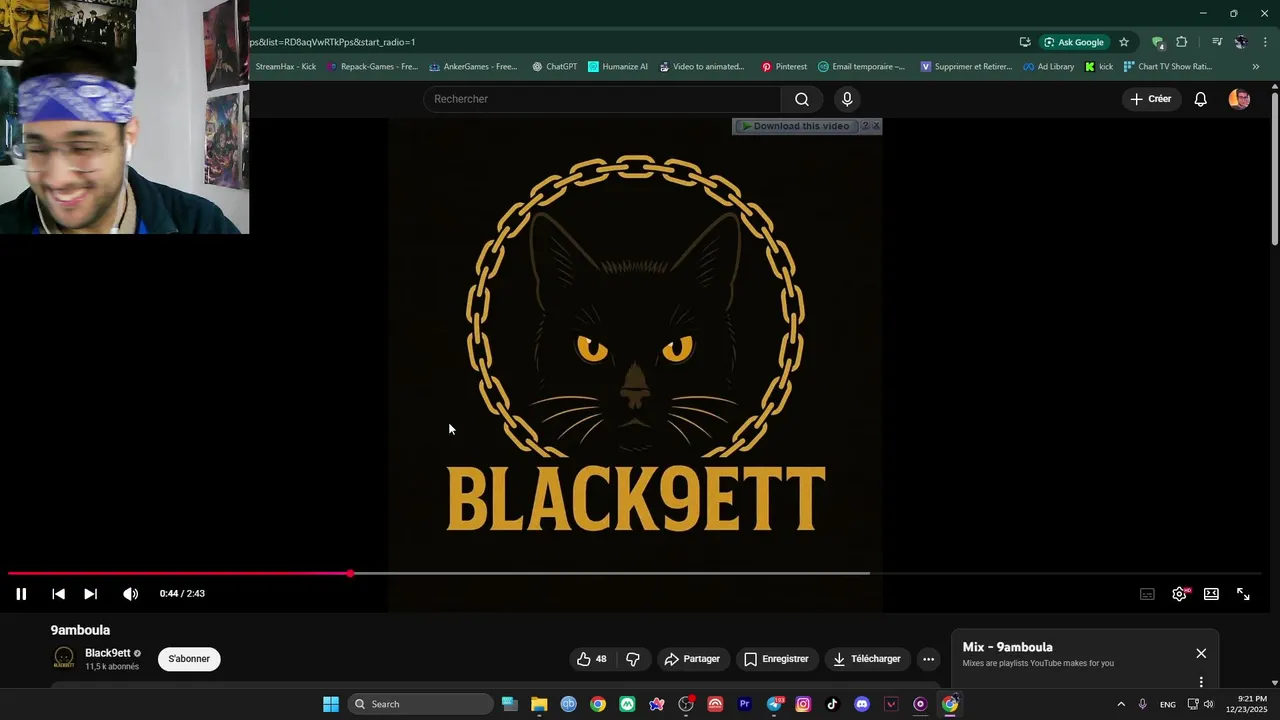Click the Download this video overlay button
The width and height of the screenshot is (1280, 720).
pyautogui.click(x=795, y=126)
